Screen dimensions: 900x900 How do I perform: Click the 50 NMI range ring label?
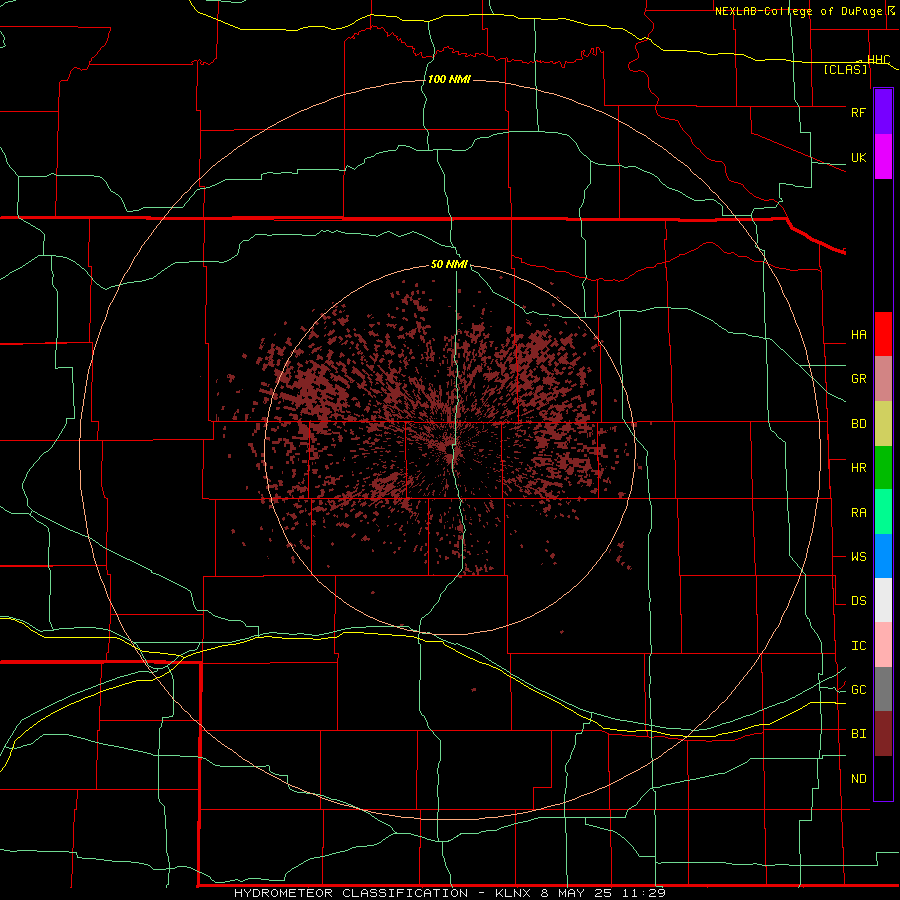[x=449, y=264]
